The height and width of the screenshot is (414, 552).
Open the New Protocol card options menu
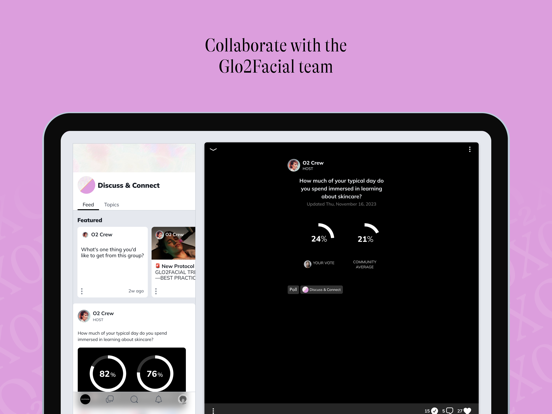pos(156,291)
